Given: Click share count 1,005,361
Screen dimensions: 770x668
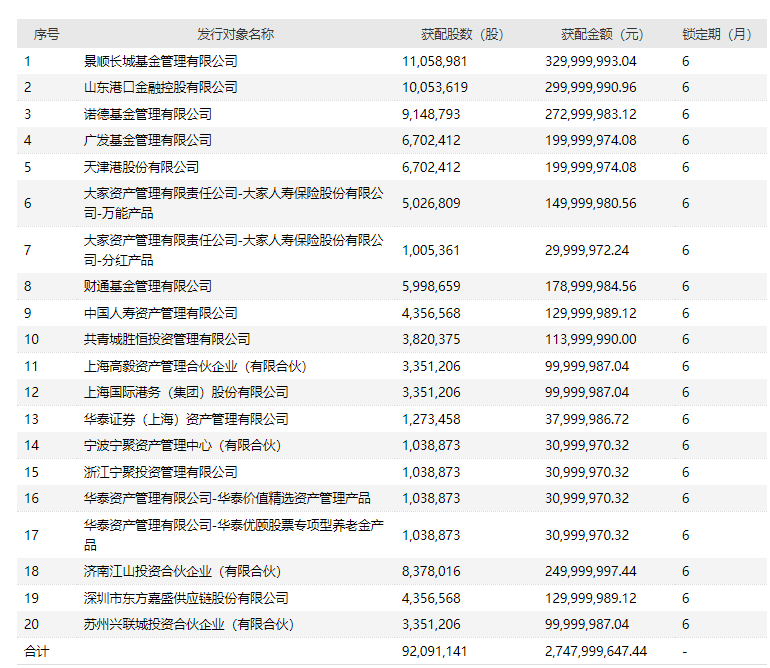Looking at the screenshot, I should tap(431, 250).
